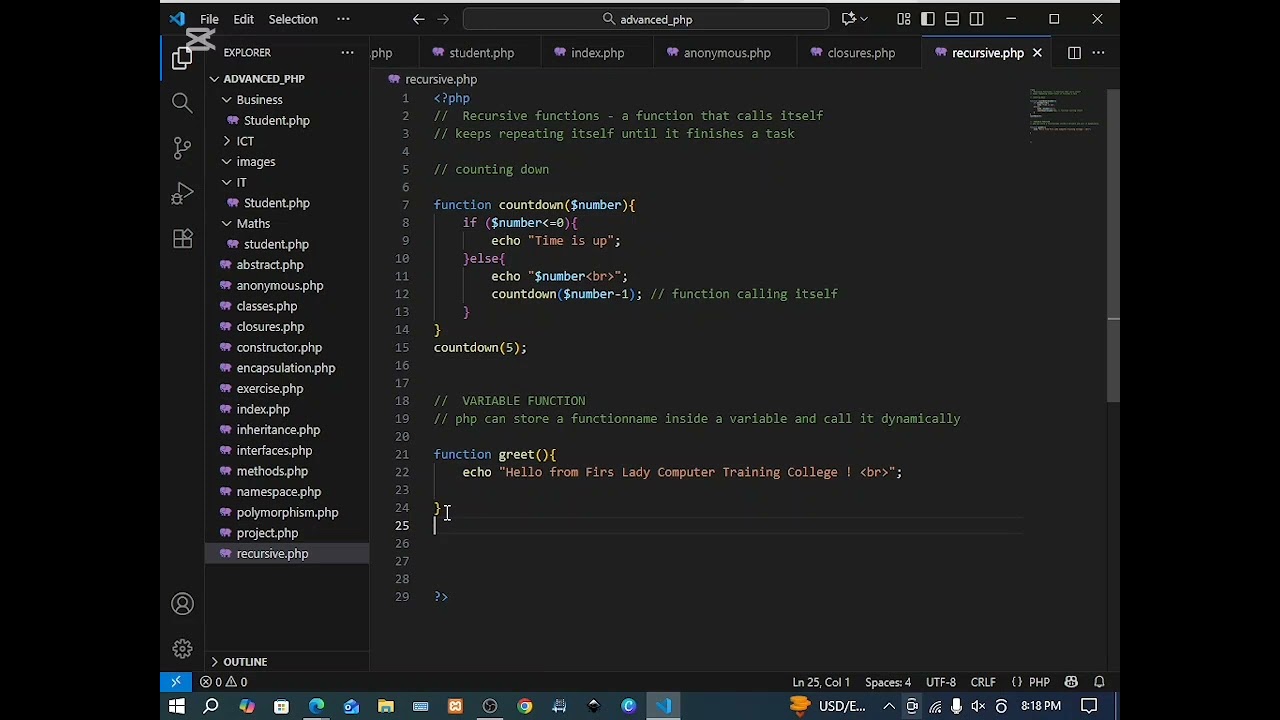Show hidden system tray icons
The image size is (1280, 720).
coord(888,706)
